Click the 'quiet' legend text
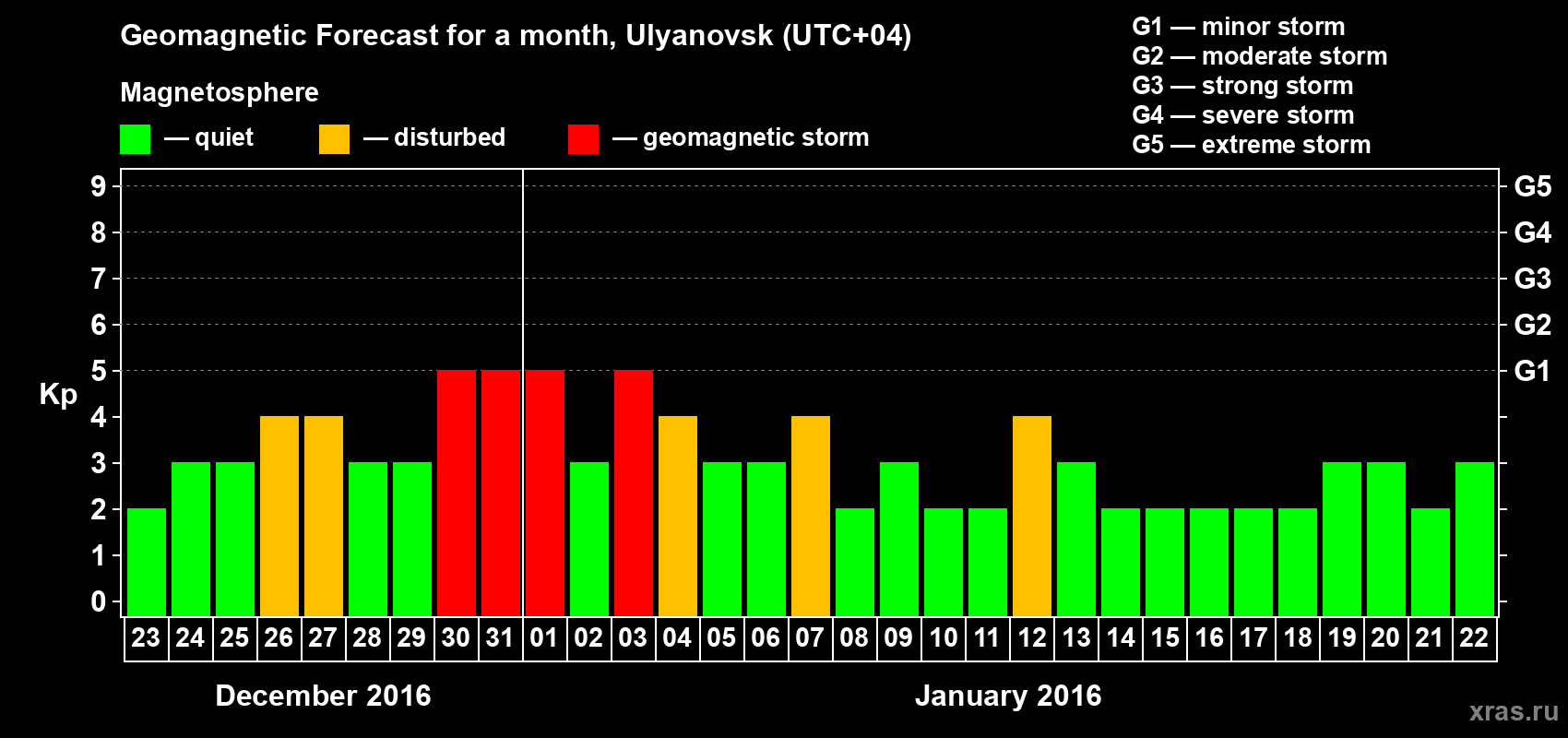 pos(224,138)
